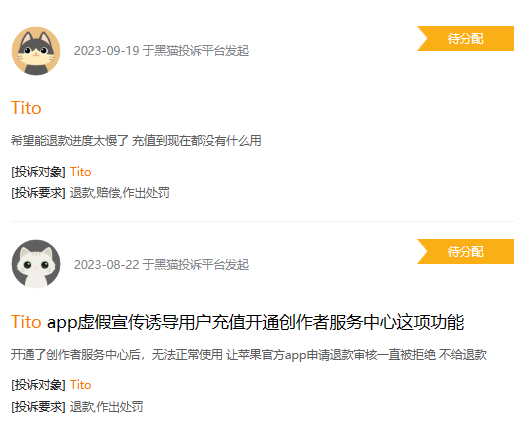Click 待分配 badge on 2023-08-22 complaint
The width and height of the screenshot is (530, 427).
pyautogui.click(x=465, y=252)
